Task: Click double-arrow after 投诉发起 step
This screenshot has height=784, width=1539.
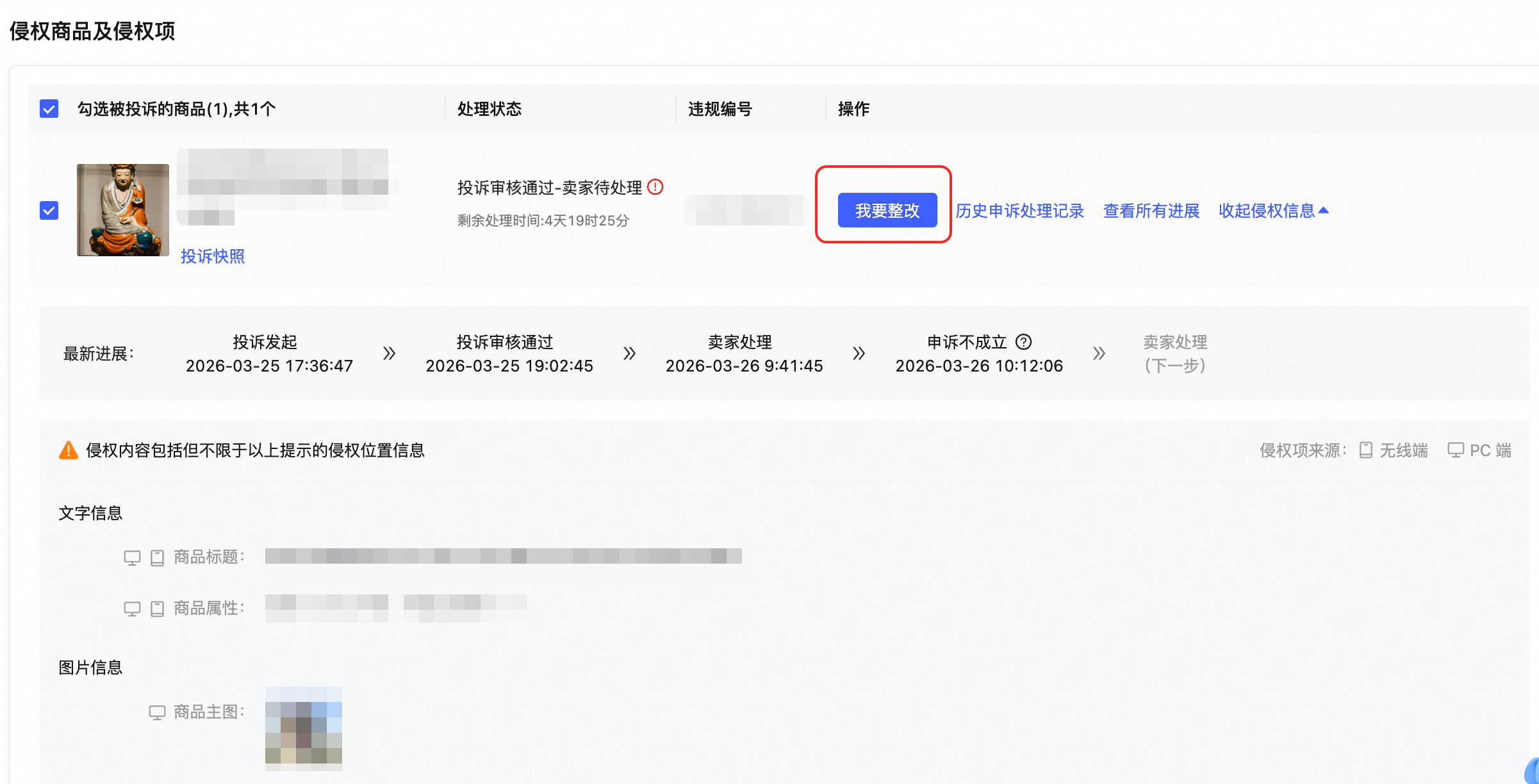Action: (x=389, y=354)
